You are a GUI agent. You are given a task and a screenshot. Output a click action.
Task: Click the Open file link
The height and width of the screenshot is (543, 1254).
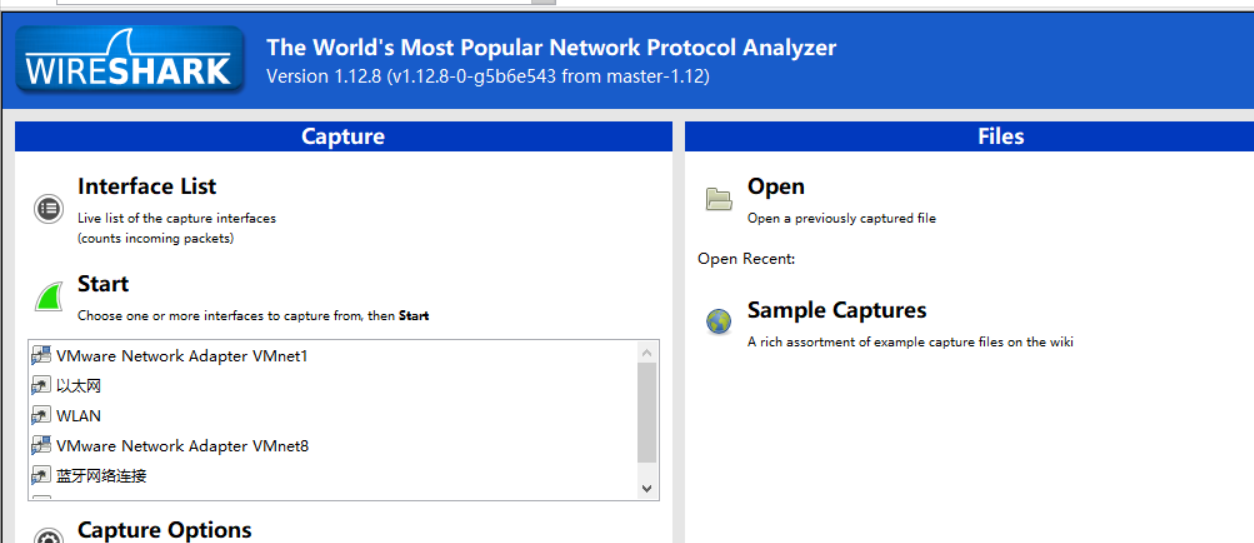776,186
